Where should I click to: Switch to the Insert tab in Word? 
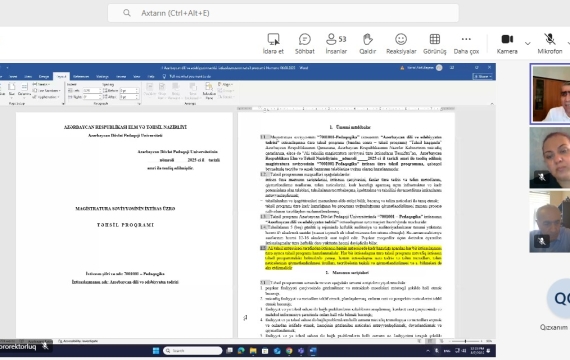click(13, 76)
